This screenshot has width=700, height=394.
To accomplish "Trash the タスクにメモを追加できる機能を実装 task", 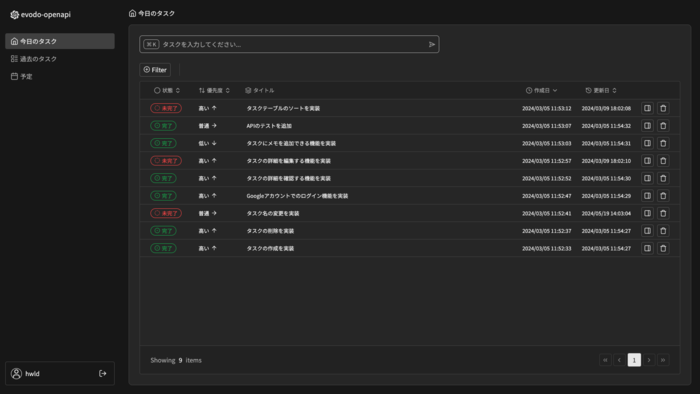I will click(663, 143).
